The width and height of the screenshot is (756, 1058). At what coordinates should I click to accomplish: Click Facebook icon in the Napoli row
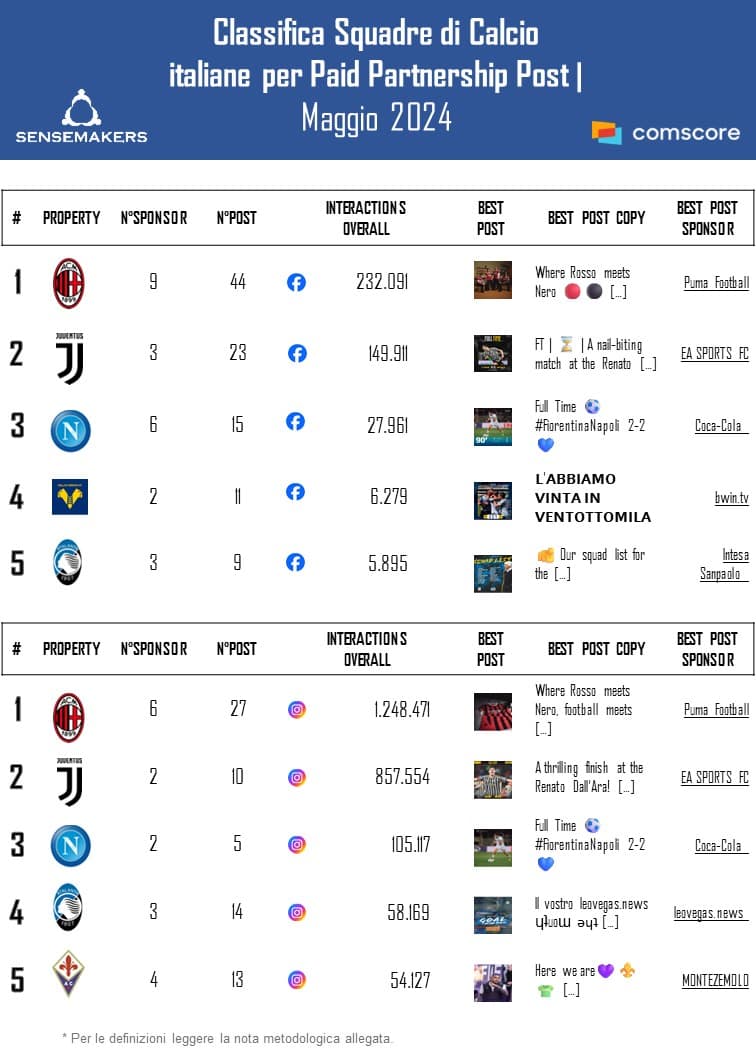click(x=295, y=422)
